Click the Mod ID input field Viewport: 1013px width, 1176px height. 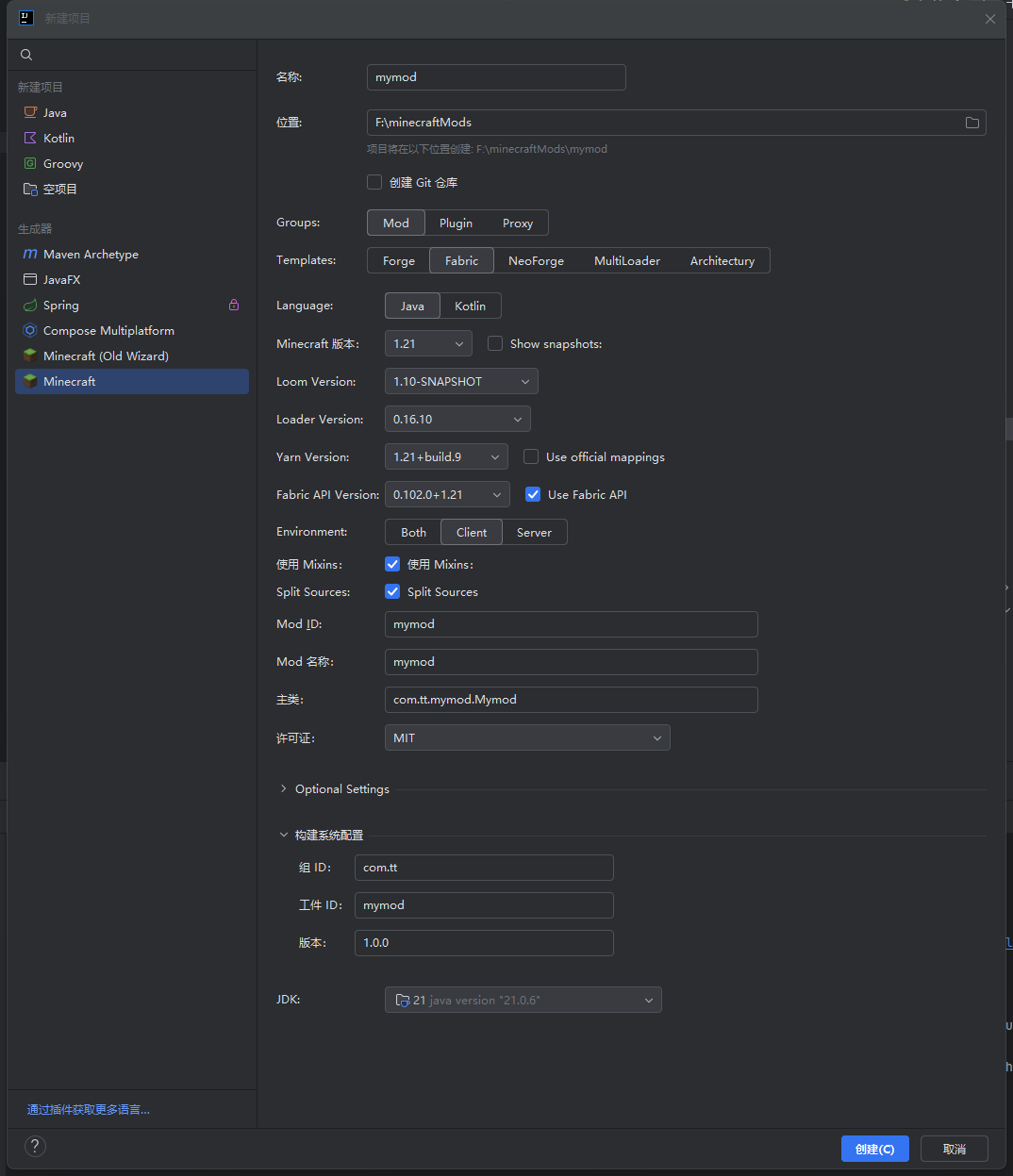point(571,624)
